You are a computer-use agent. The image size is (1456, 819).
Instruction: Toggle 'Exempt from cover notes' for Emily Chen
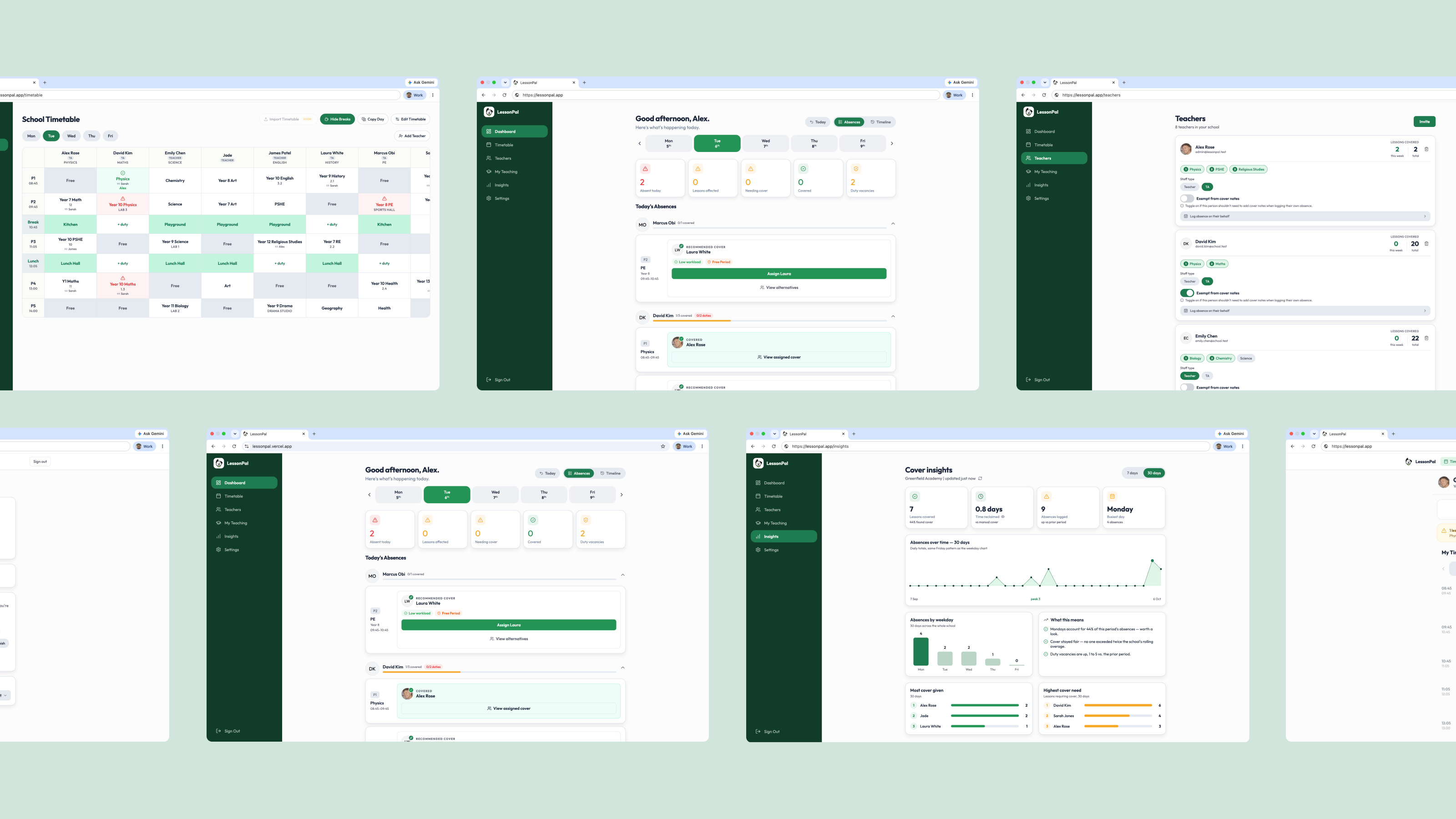pyautogui.click(x=1187, y=387)
